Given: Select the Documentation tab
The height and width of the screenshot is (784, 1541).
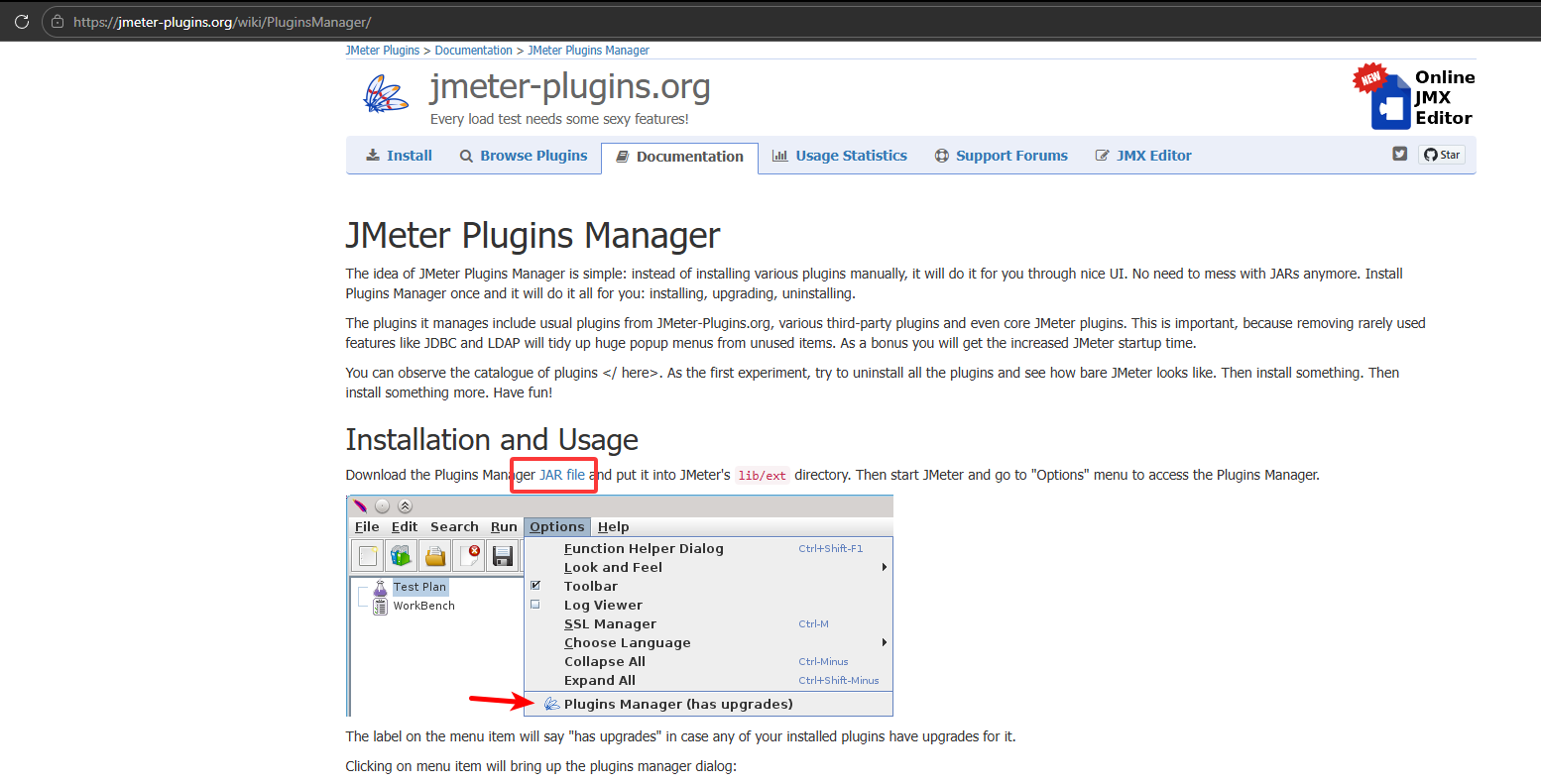Looking at the screenshot, I should pyautogui.click(x=679, y=157).
